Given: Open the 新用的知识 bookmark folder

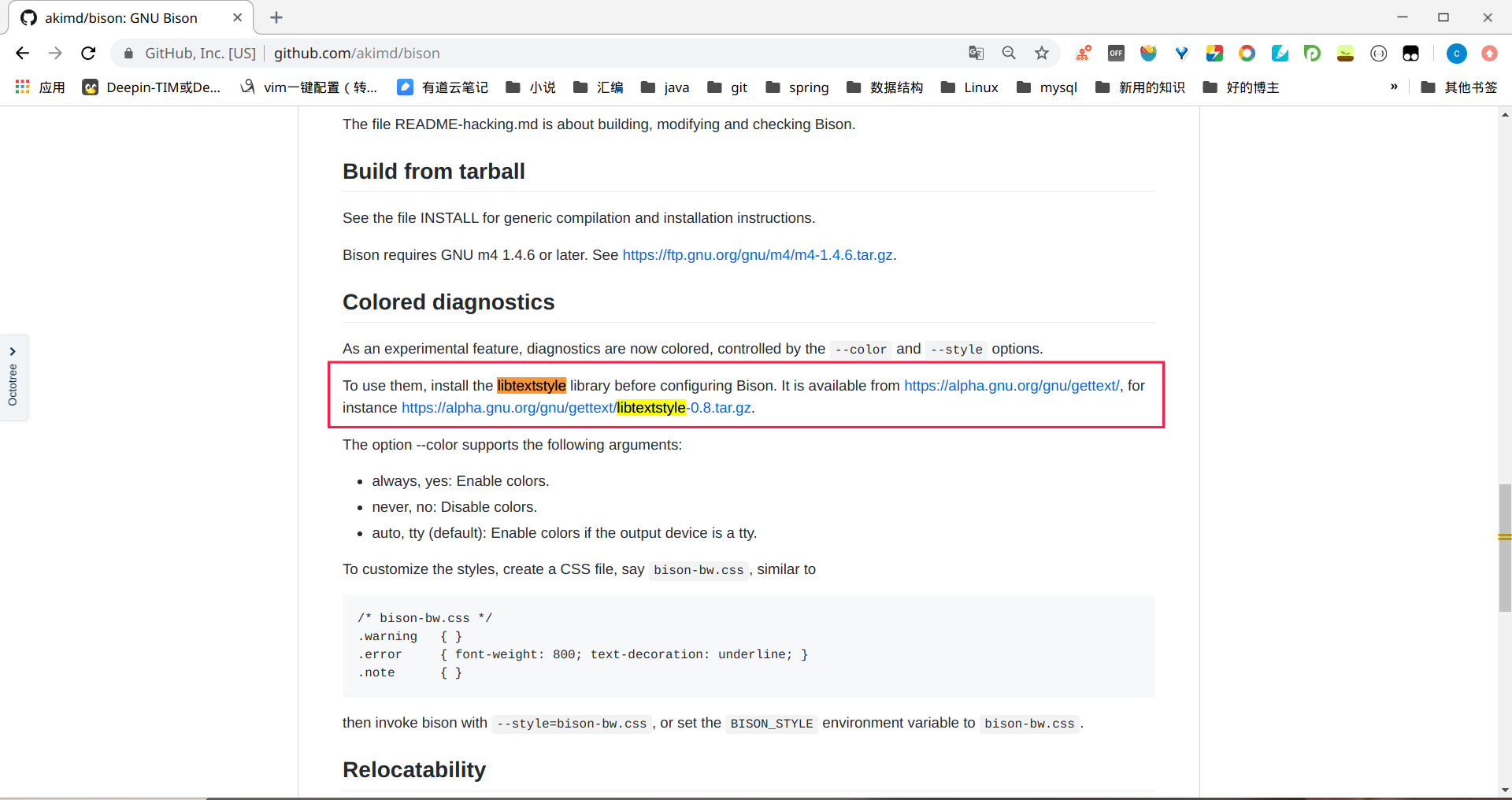Looking at the screenshot, I should 1140,87.
